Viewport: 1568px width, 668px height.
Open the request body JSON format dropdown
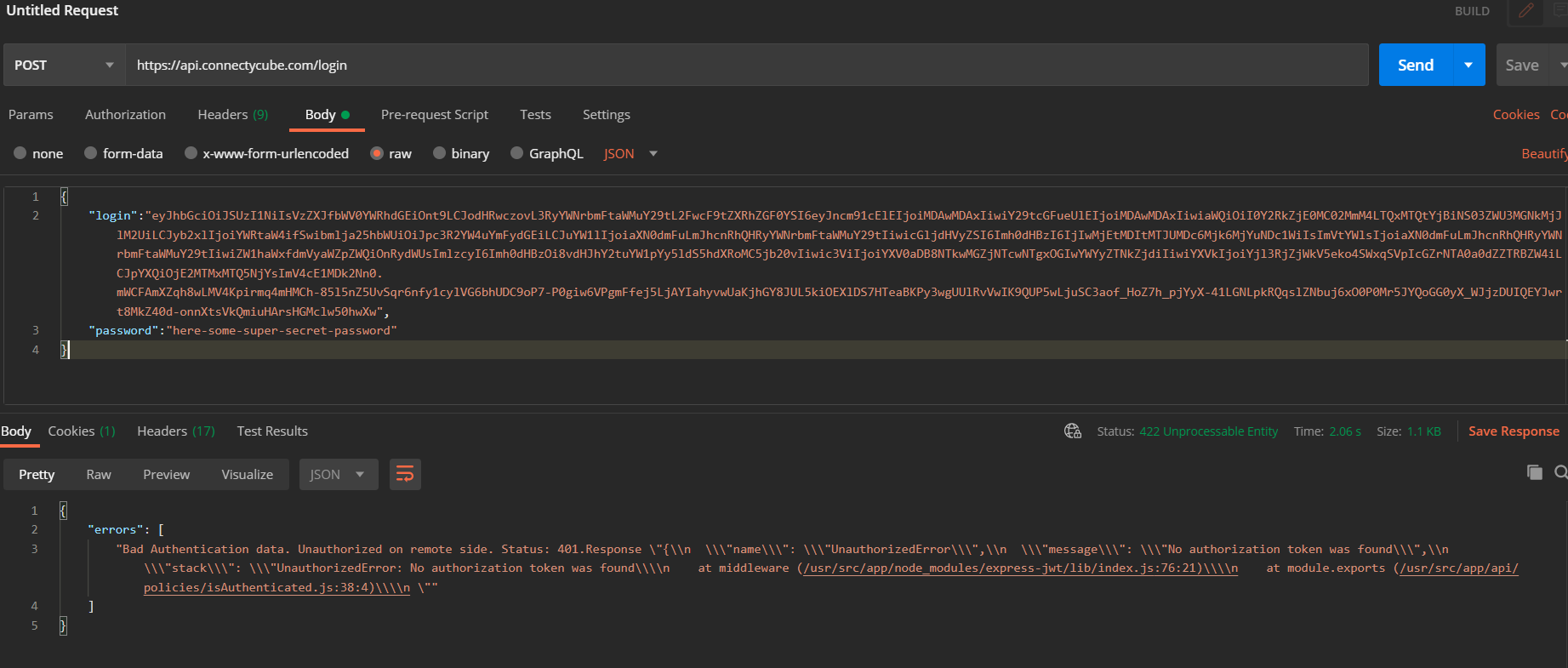coord(630,153)
